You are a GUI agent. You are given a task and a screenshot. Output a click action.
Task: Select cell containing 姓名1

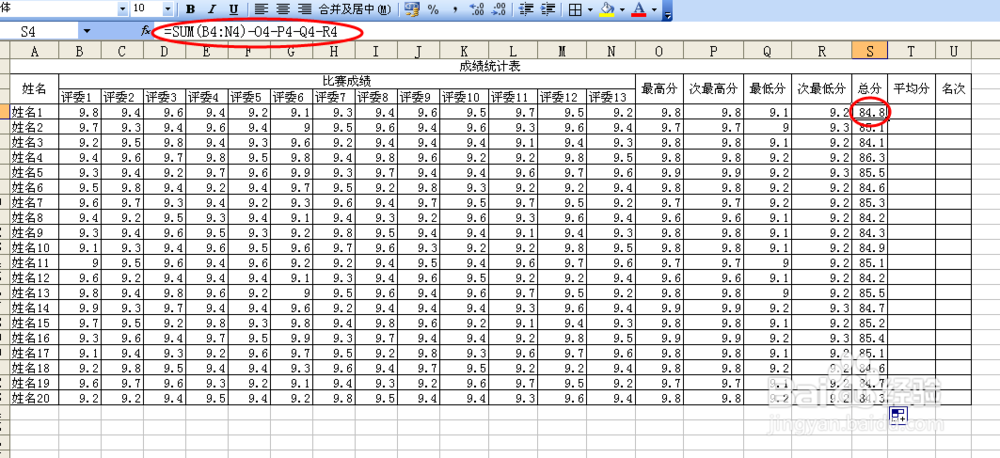click(34, 112)
